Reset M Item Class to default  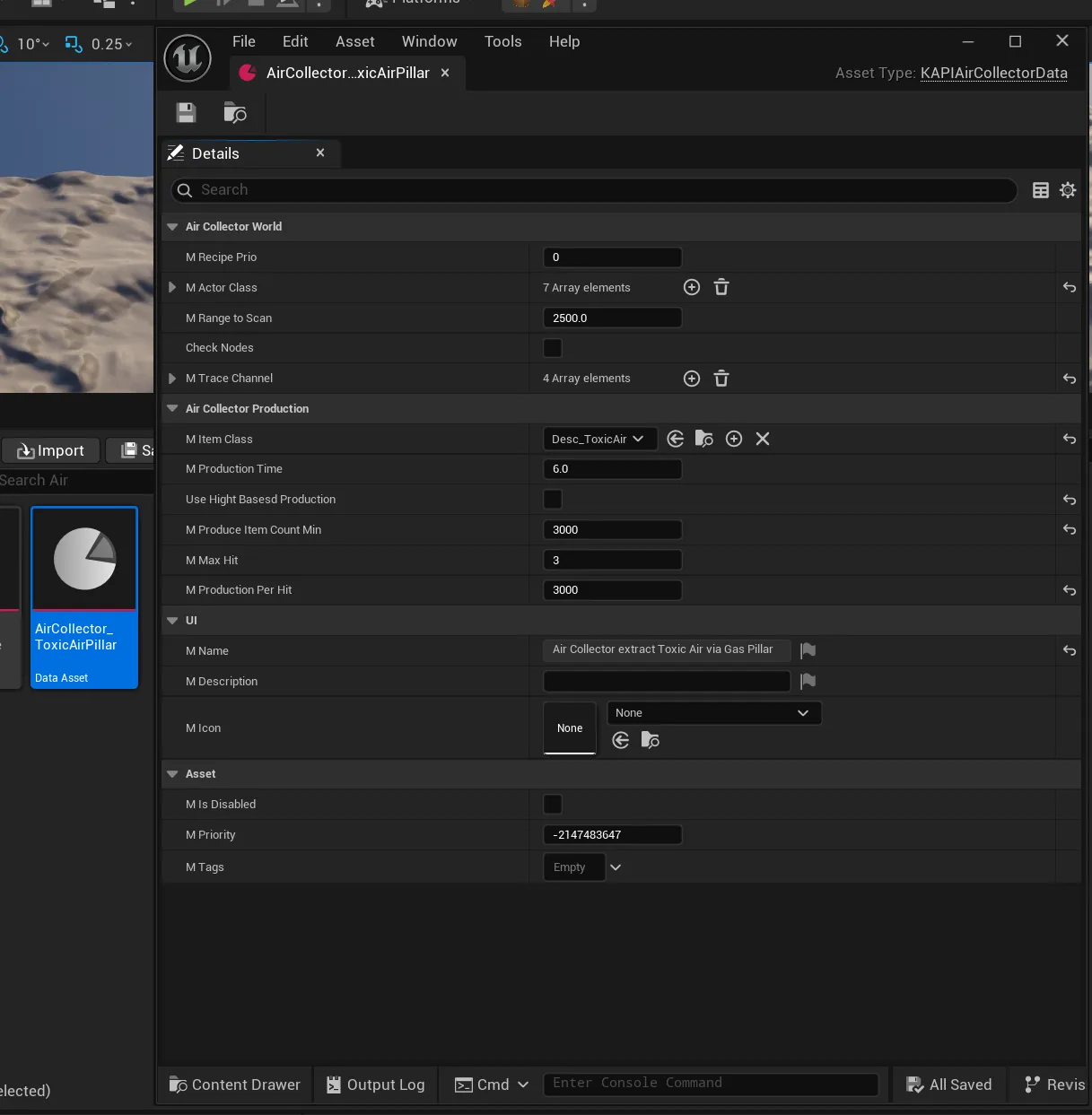(x=1070, y=439)
